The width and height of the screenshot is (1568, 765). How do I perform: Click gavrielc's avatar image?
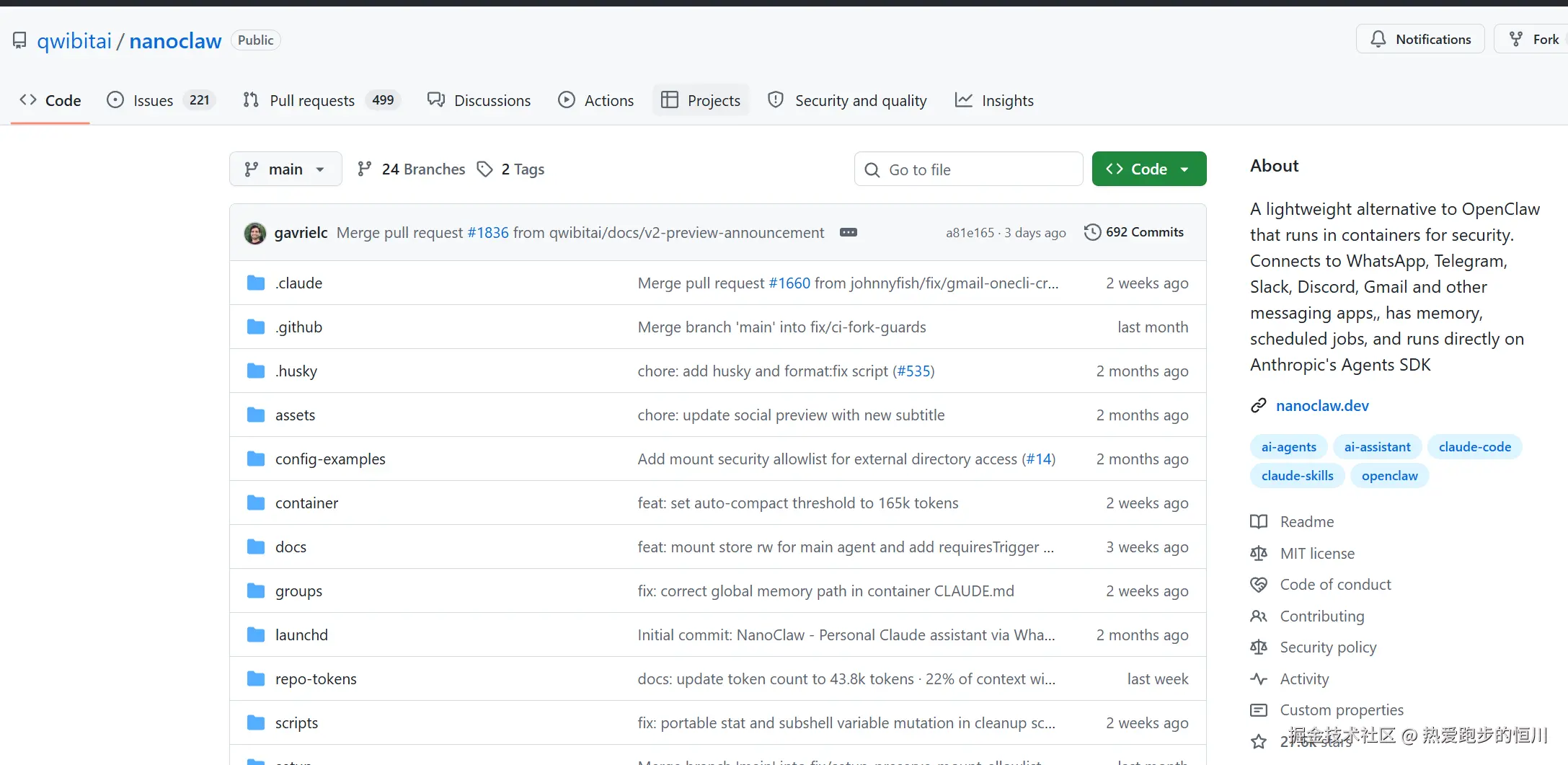[x=255, y=233]
